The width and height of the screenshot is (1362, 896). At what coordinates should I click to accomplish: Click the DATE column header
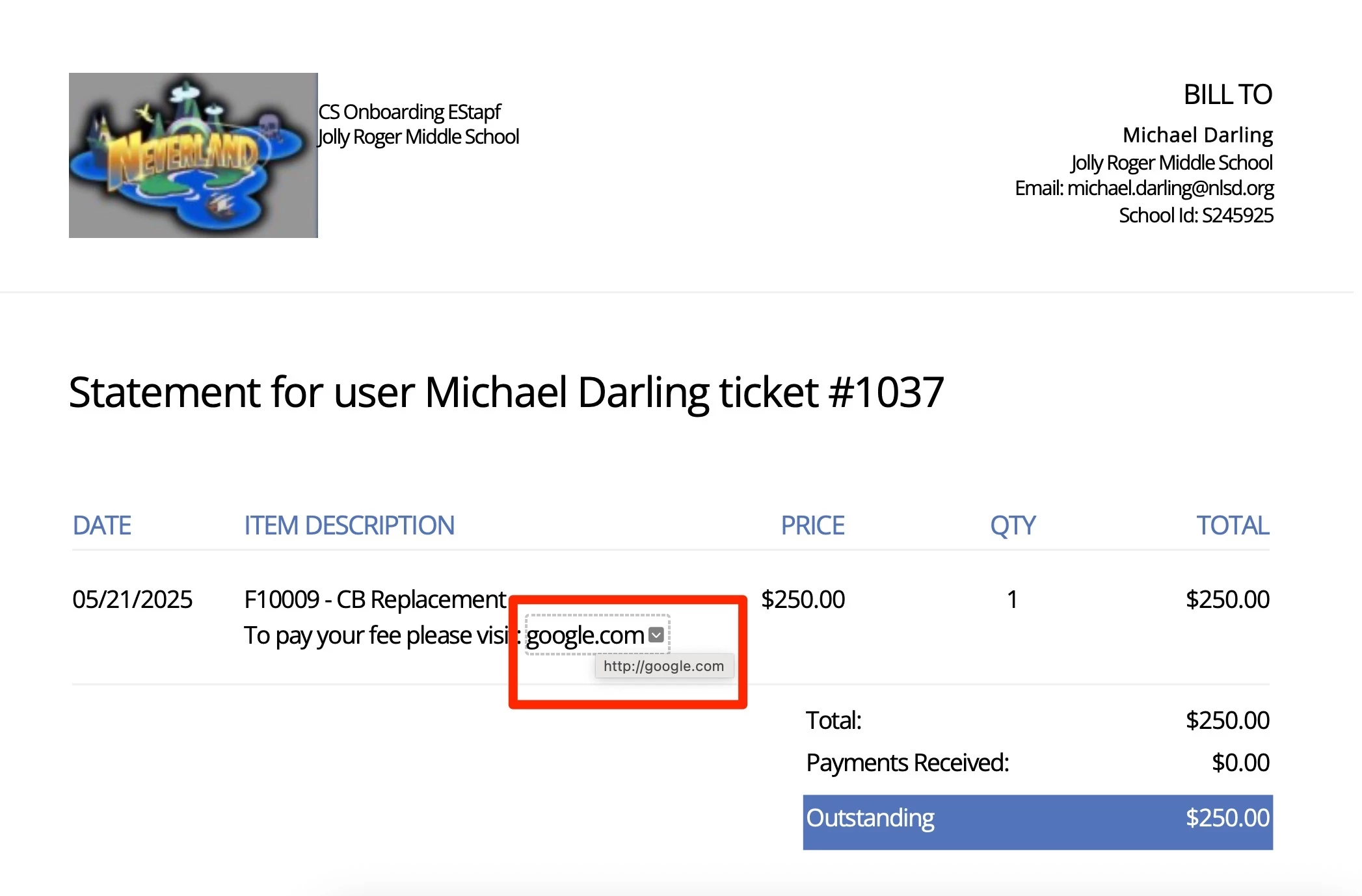[x=101, y=525]
